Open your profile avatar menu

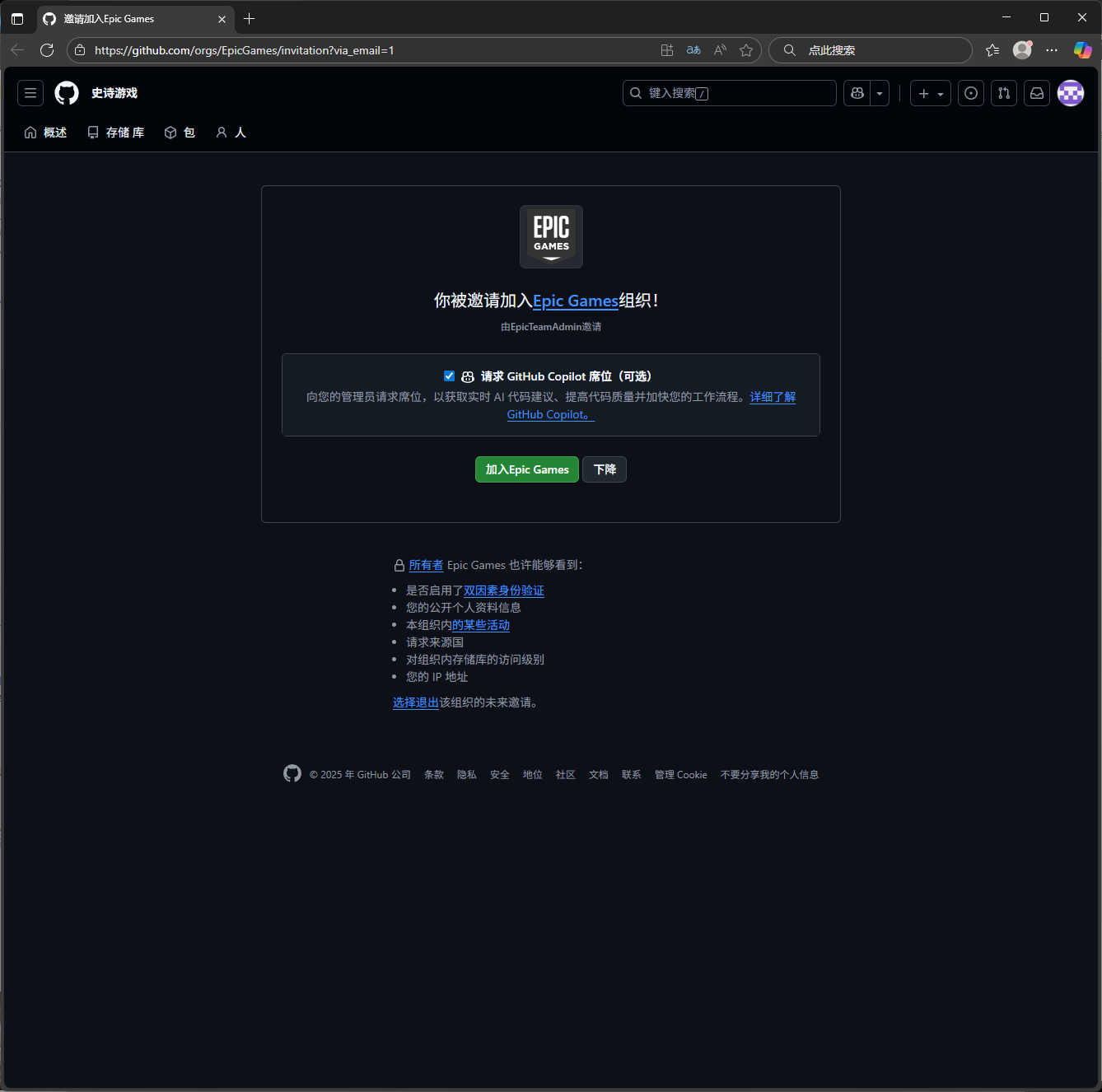point(1071,93)
